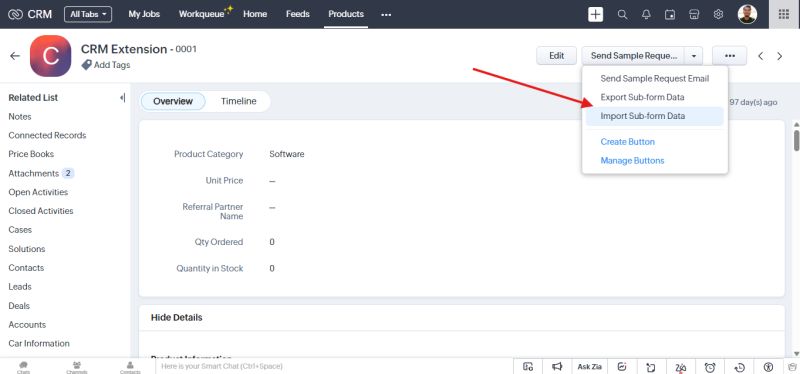Screen dimensions: 800x374
Task: Open the Feeds tab
Action: [x=297, y=14]
